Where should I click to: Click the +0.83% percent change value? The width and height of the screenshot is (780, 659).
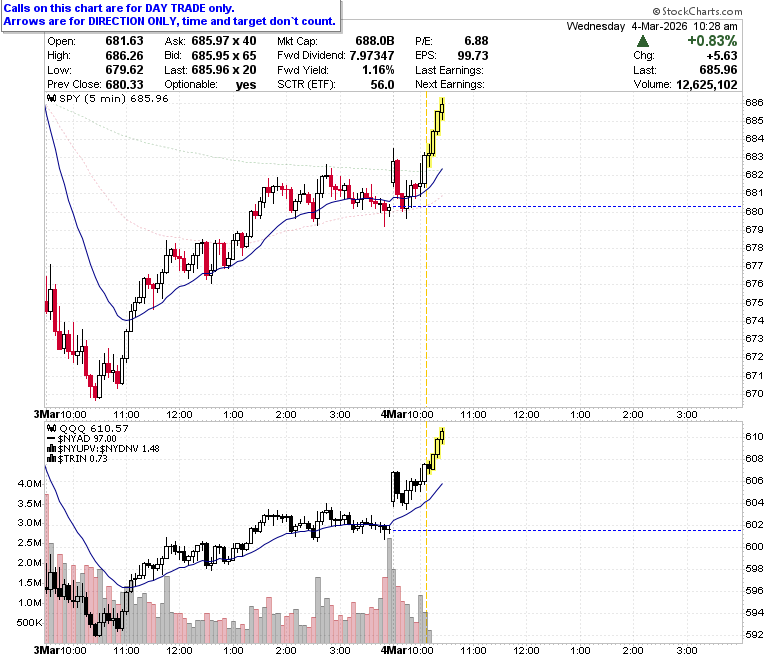coord(712,41)
